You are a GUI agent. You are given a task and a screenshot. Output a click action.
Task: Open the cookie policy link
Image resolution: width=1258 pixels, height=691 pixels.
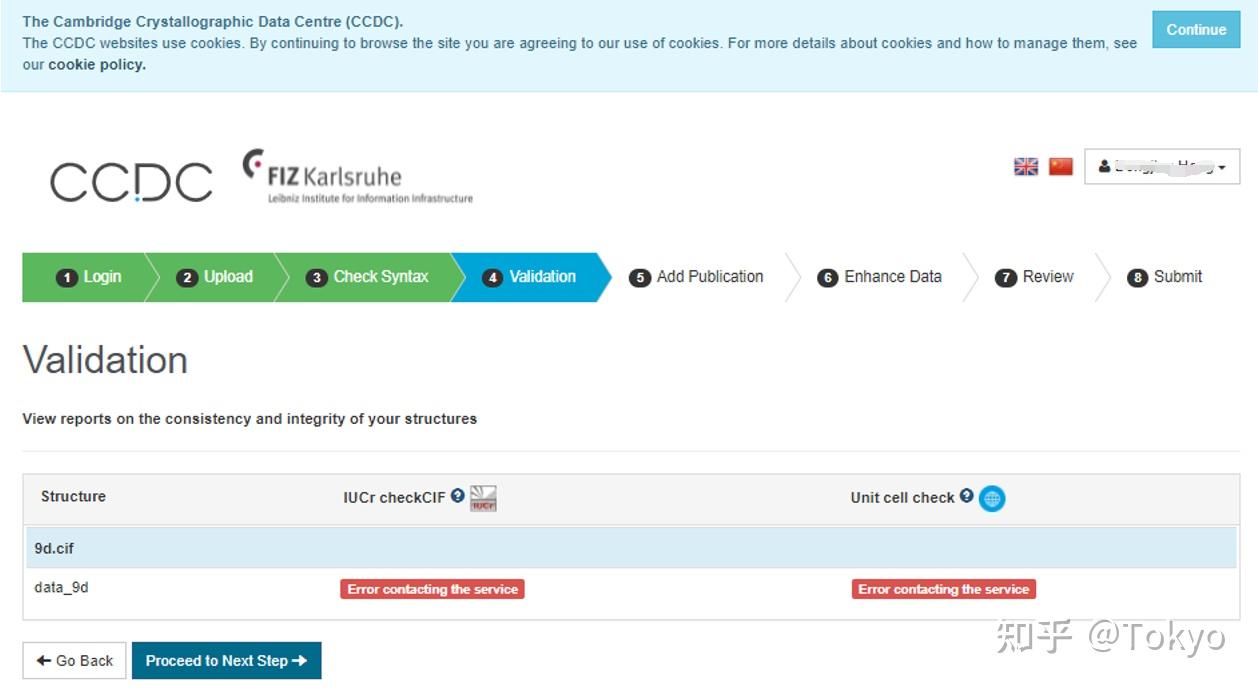(97, 65)
